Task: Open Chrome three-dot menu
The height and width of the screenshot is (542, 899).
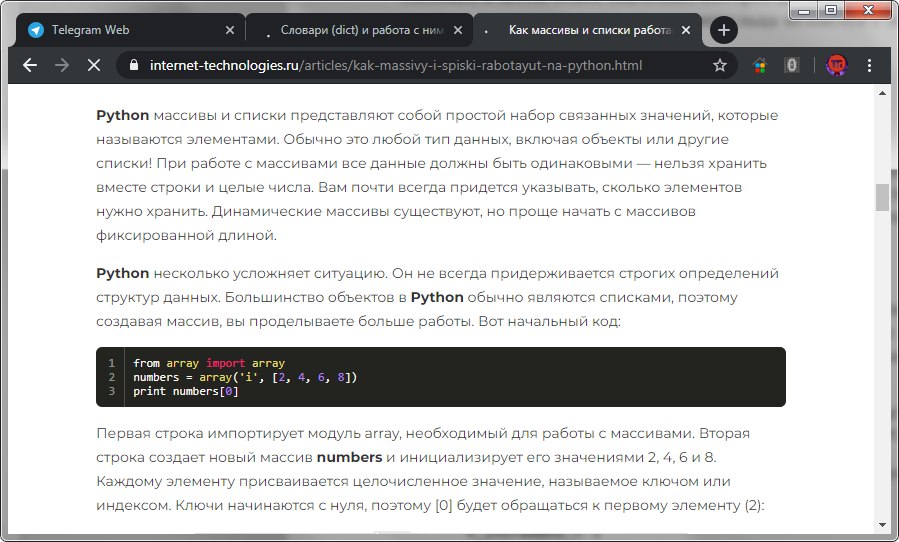Action: click(869, 65)
